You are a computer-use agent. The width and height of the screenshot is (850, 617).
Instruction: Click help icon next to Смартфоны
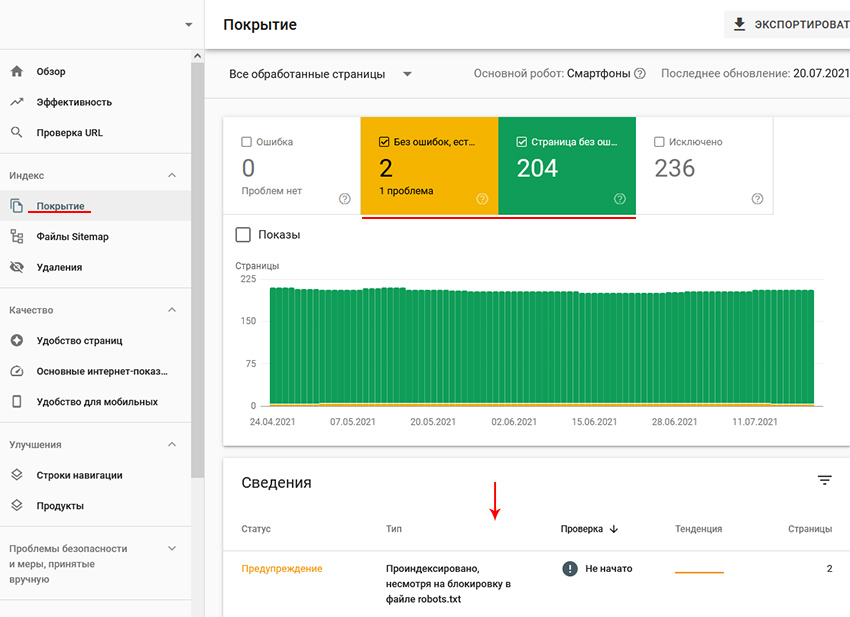640,74
